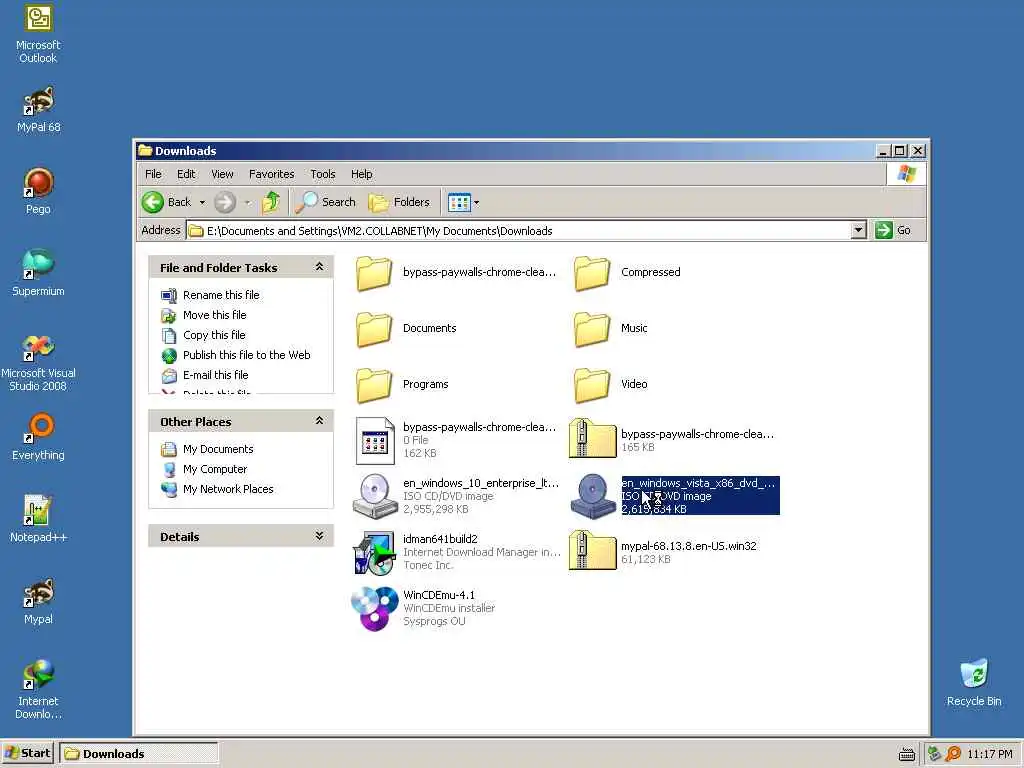Go Up one folder level
This screenshot has width=1024, height=768.
271,202
